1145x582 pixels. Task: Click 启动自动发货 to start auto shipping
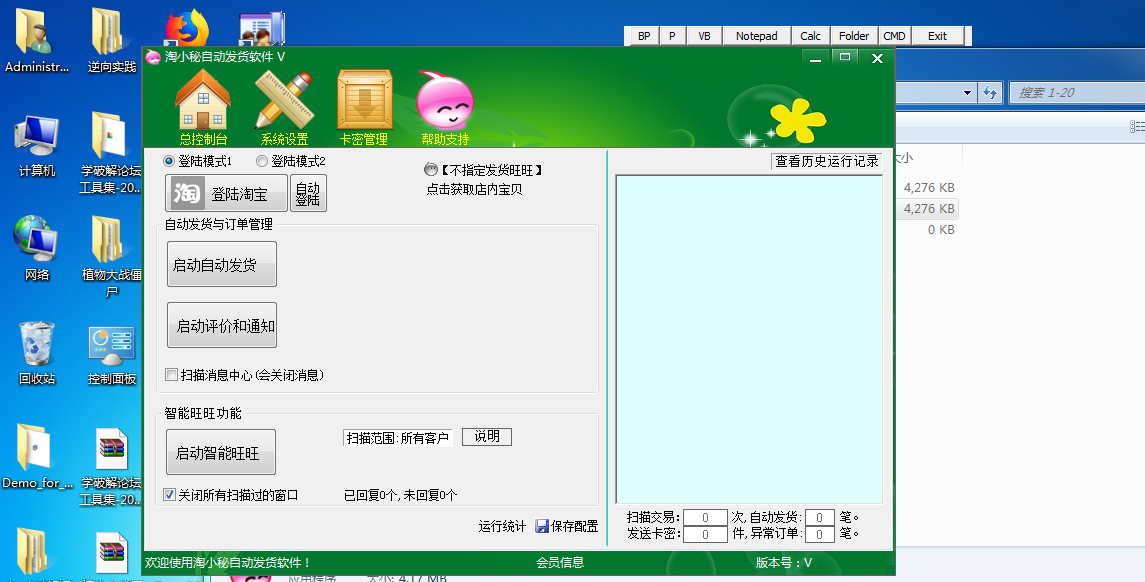tap(221, 263)
